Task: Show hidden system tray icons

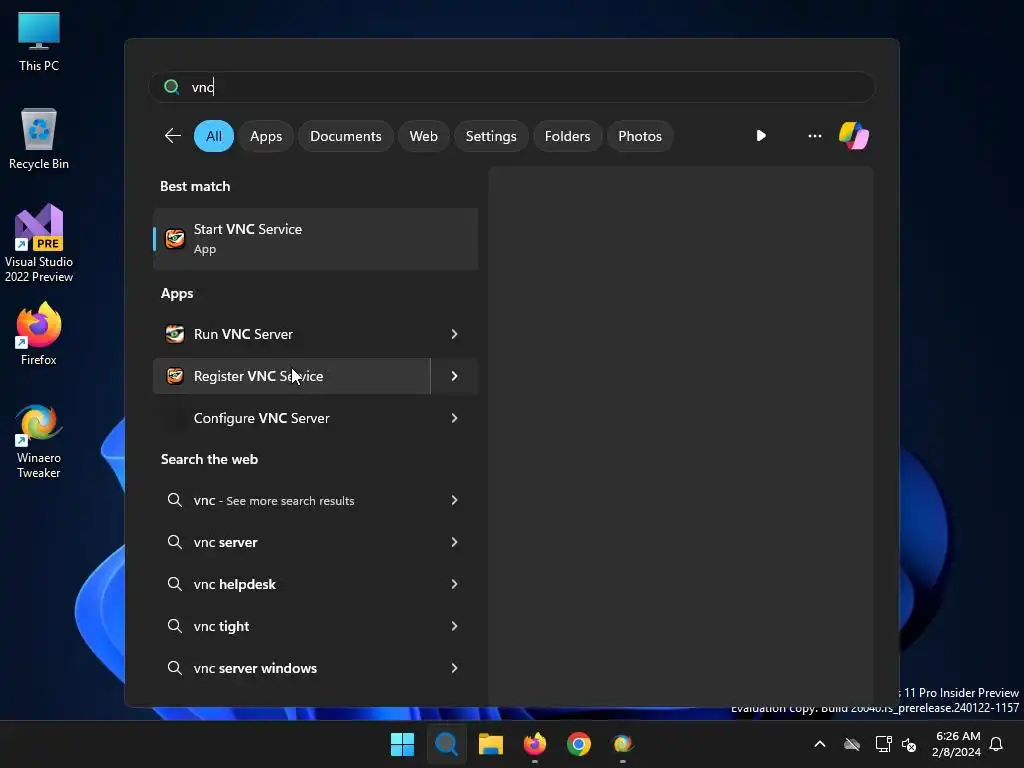Action: coord(820,744)
